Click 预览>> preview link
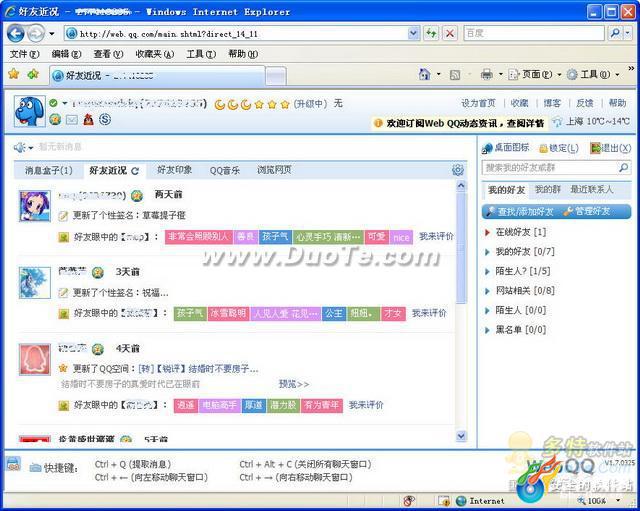The width and height of the screenshot is (640, 511). click(293, 384)
